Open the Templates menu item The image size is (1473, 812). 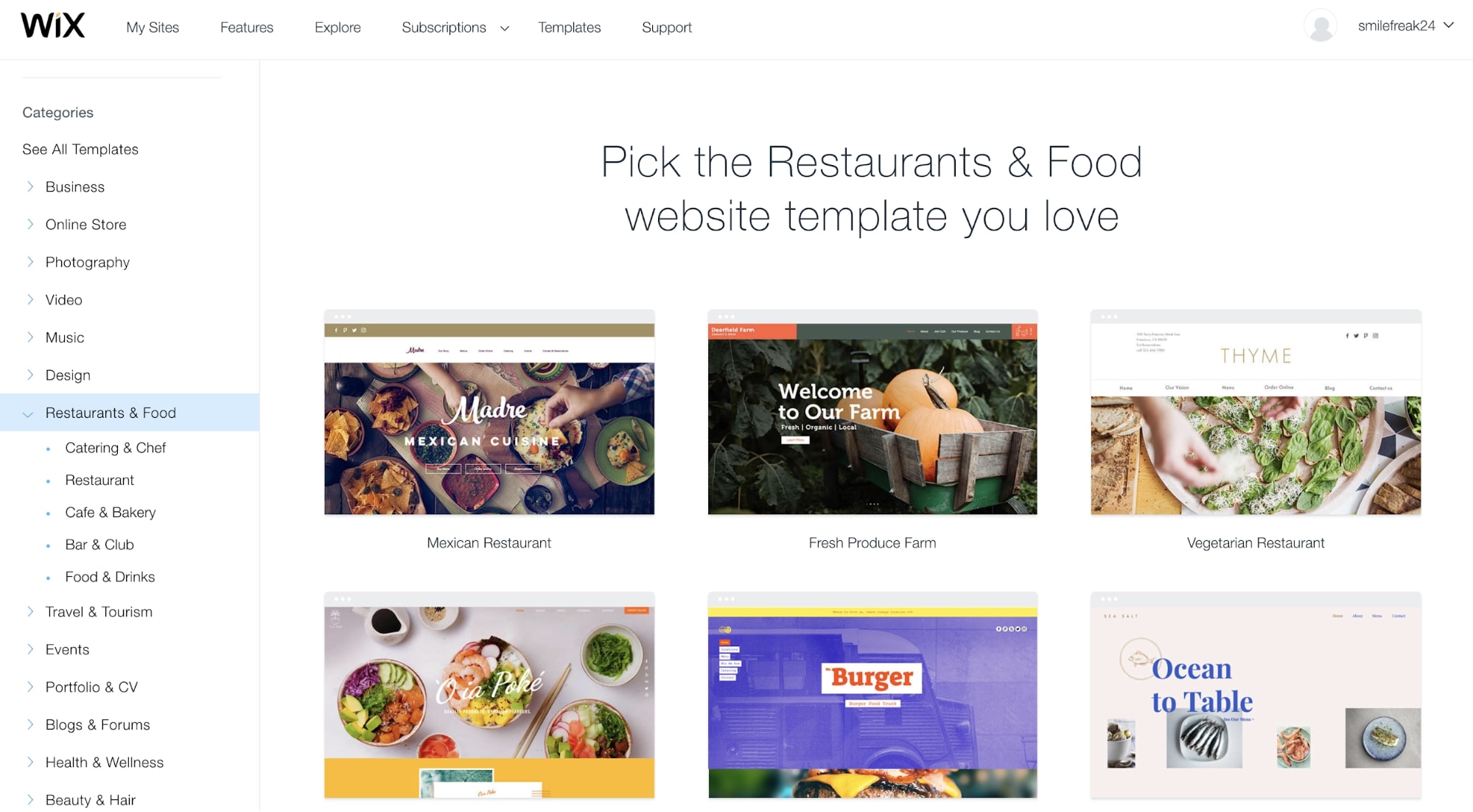[x=569, y=27]
